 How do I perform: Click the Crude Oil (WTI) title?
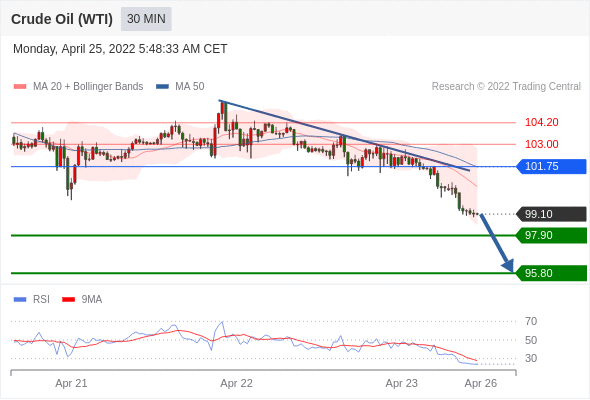pos(62,19)
